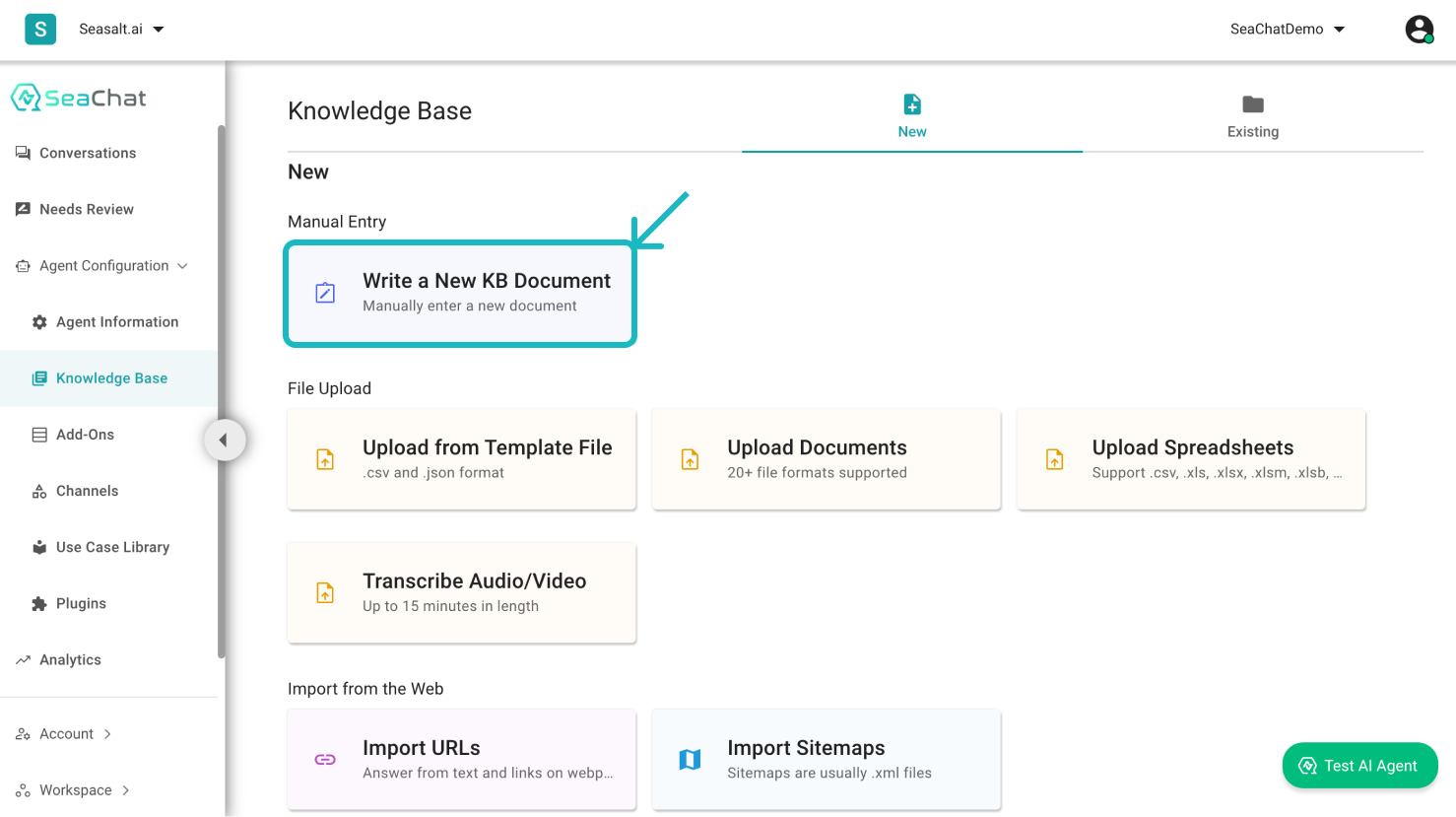Open the Seasalt.ai workspace dropdown

(121, 30)
